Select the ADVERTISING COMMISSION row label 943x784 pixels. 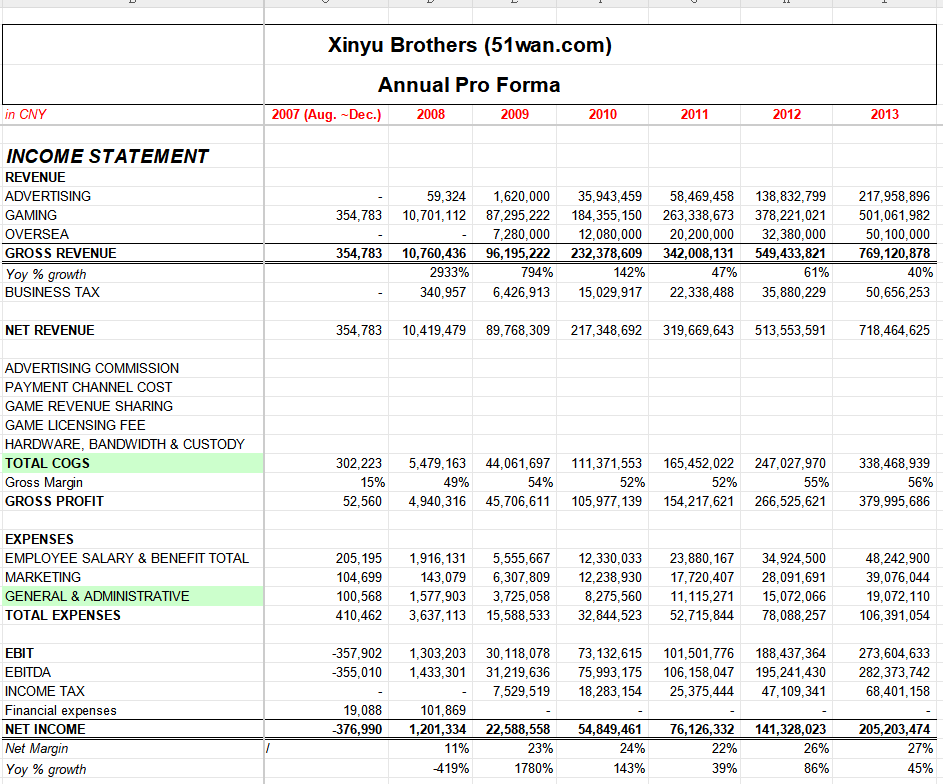[92, 369]
